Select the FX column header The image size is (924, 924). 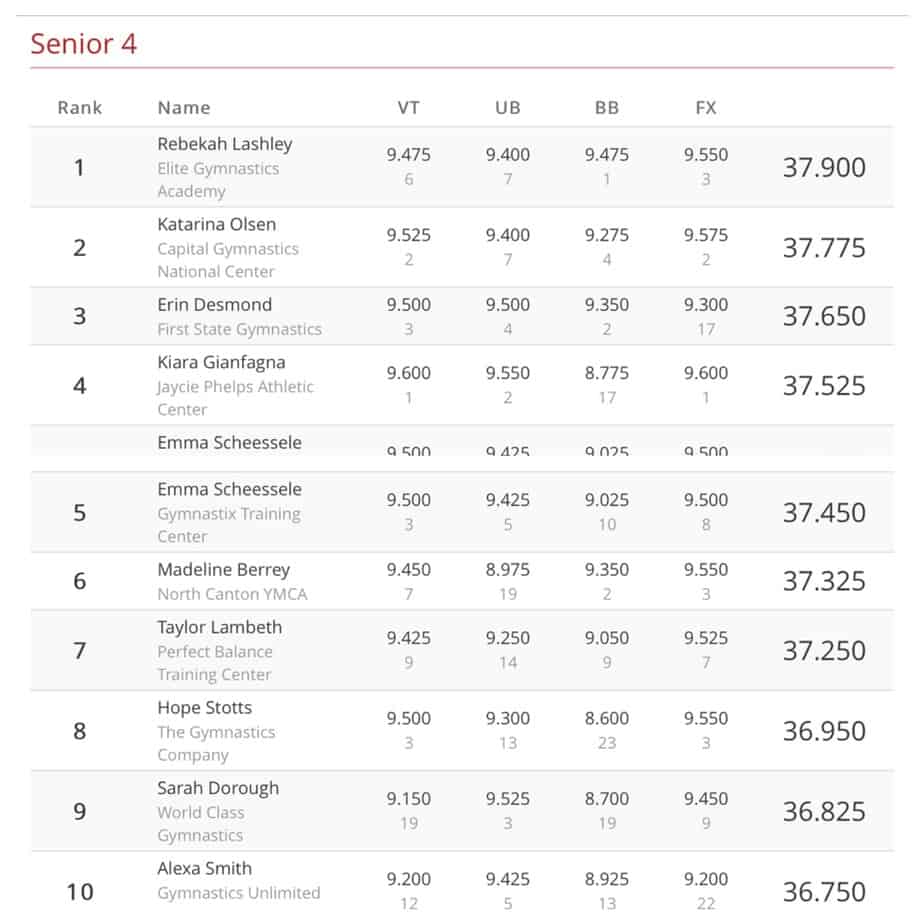point(706,108)
